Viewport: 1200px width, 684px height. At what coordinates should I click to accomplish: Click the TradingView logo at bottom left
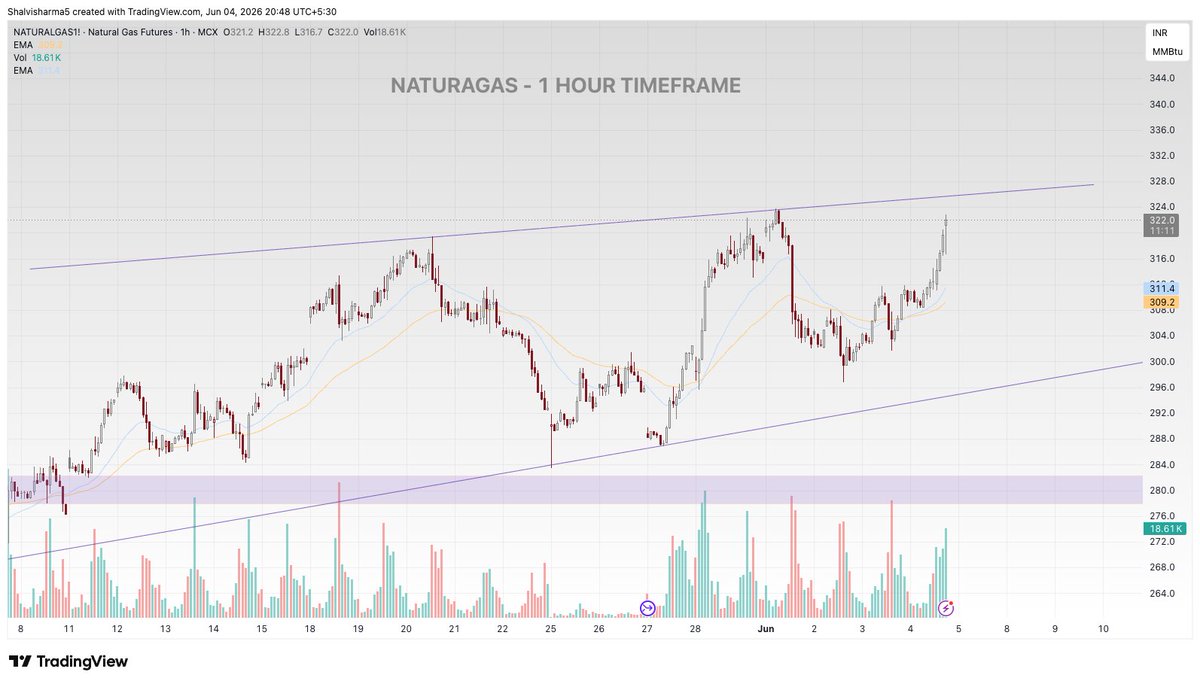click(x=68, y=662)
